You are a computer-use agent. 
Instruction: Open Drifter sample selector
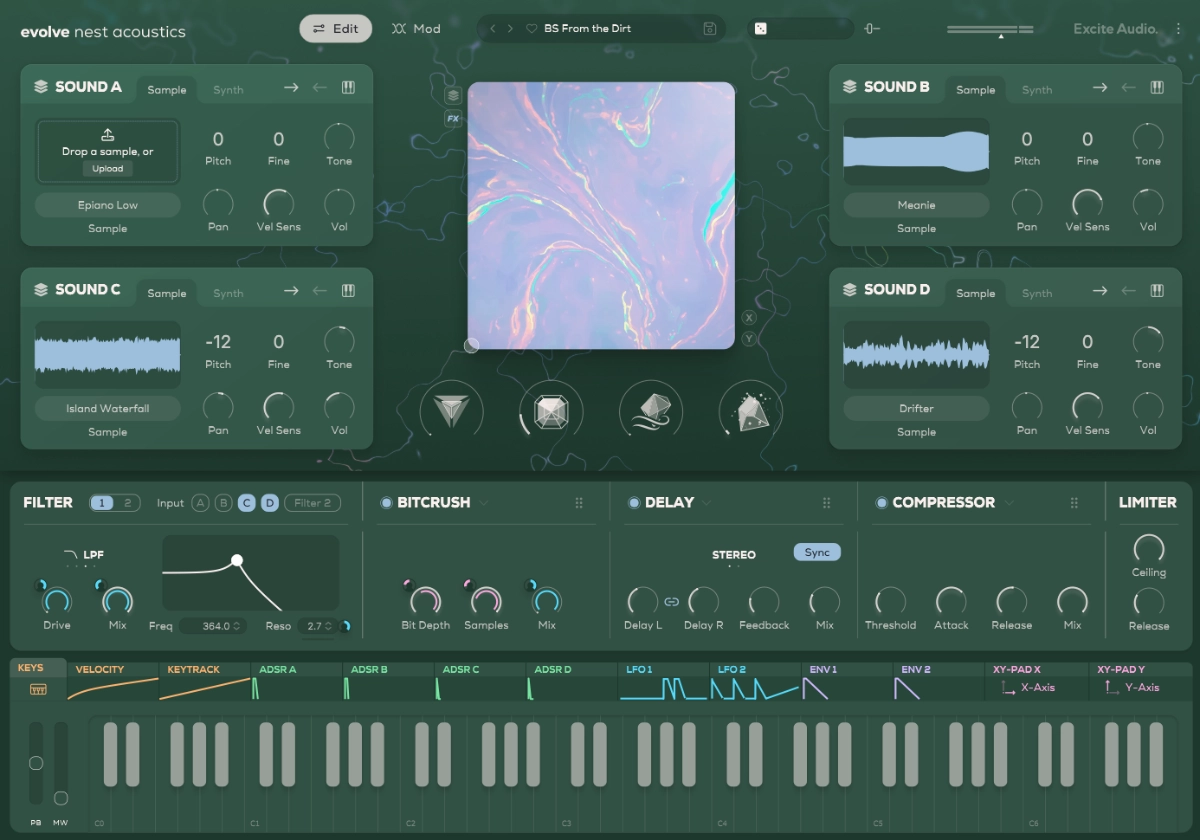(x=916, y=408)
